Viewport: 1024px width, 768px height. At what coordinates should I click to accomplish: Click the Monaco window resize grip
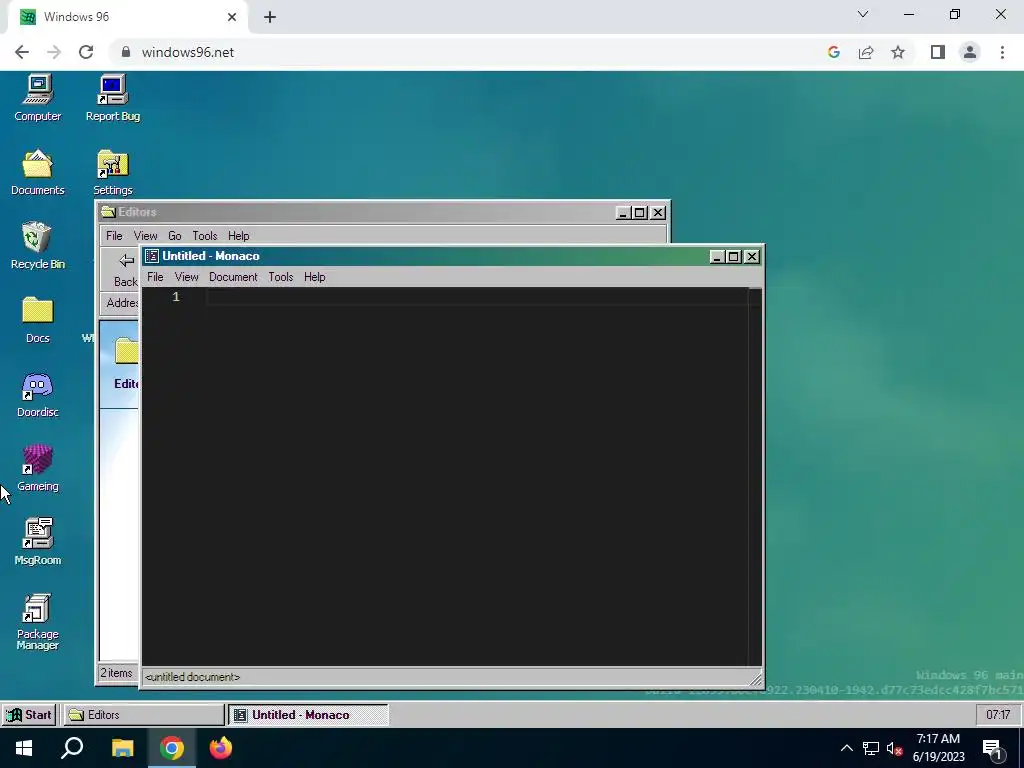tap(756, 680)
